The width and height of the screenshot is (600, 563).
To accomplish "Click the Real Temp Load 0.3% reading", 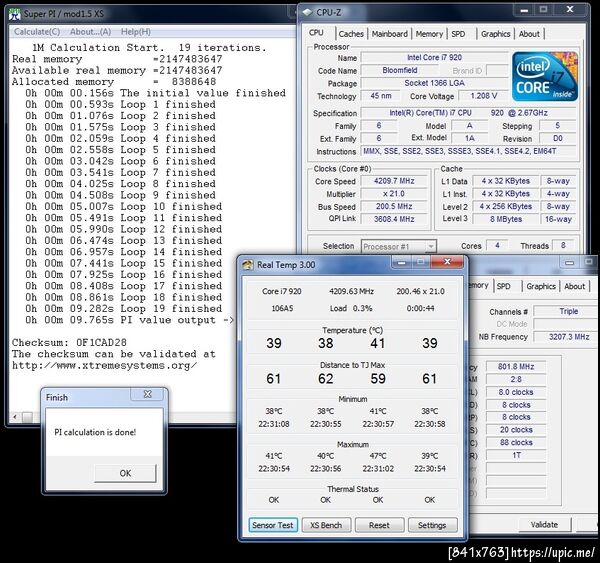I will click(x=351, y=308).
